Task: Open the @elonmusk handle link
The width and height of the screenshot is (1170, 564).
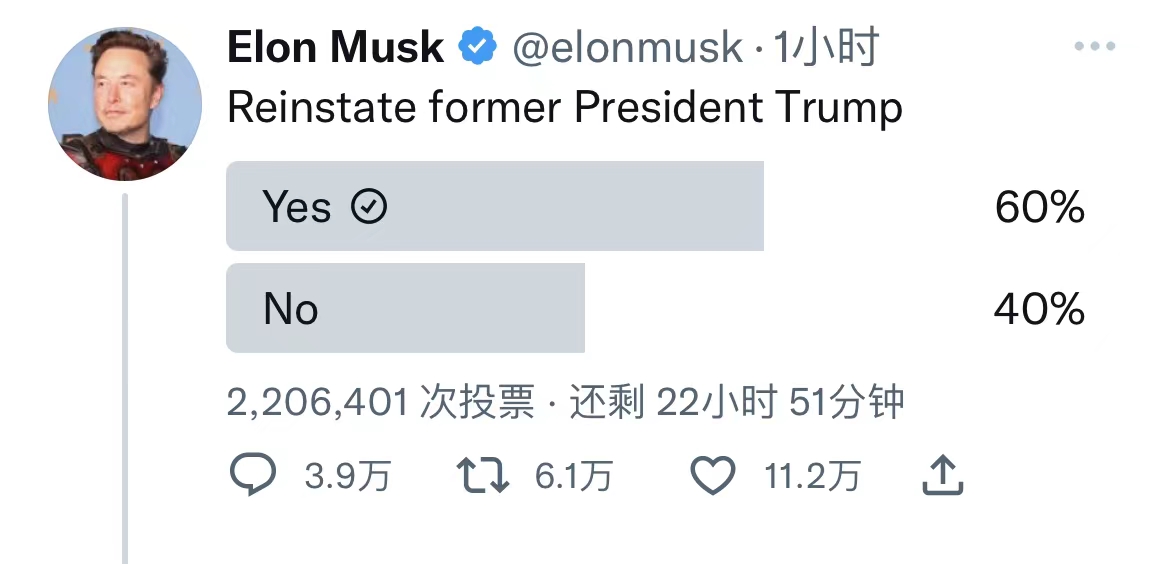Action: 627,47
